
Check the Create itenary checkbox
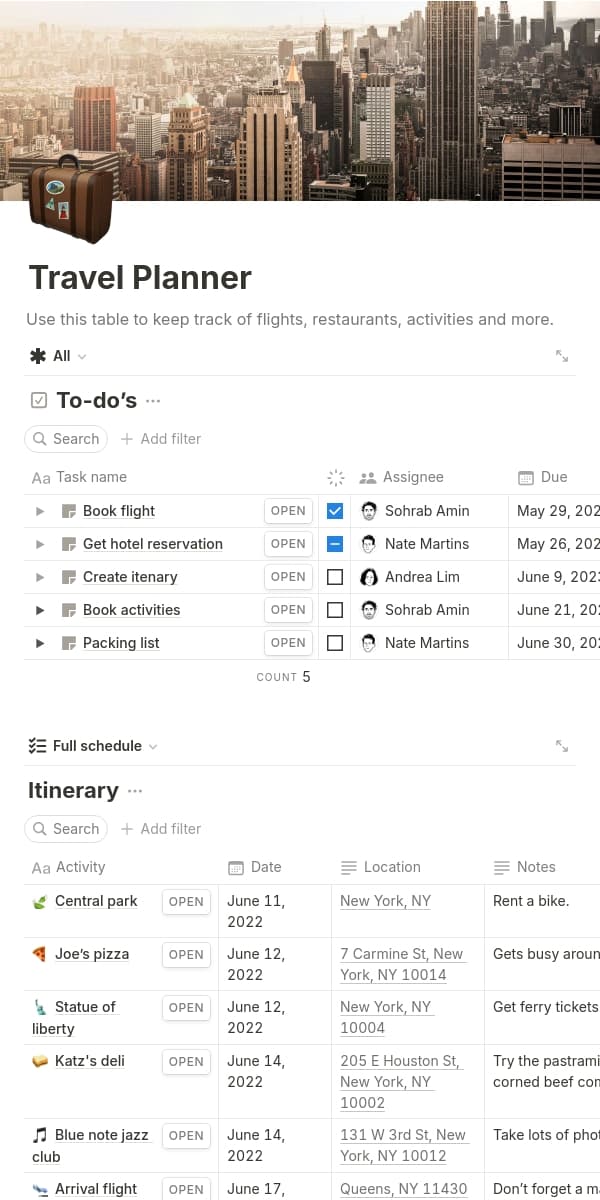[335, 577]
